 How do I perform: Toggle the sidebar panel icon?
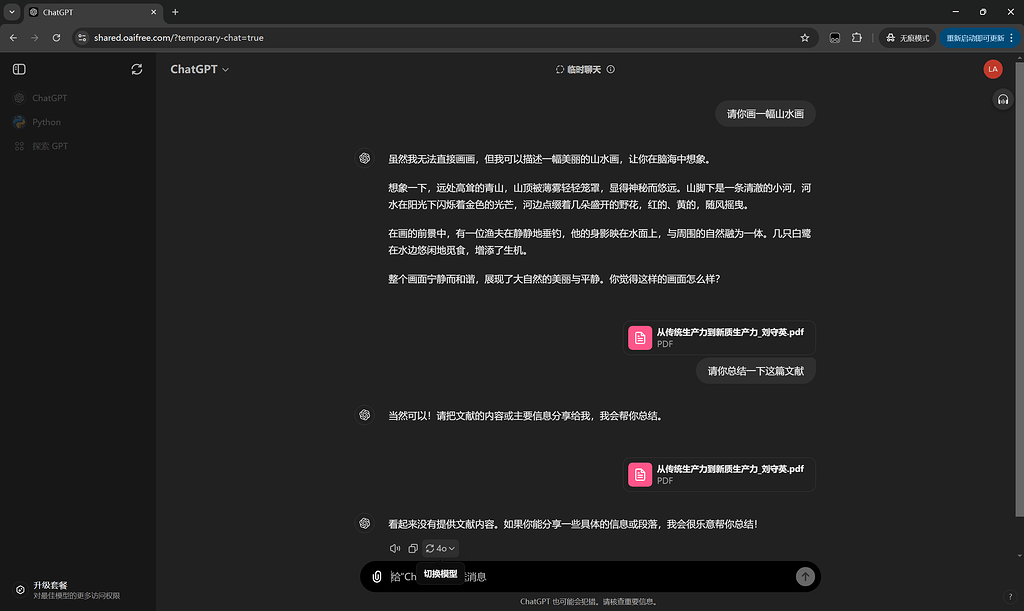click(19, 69)
